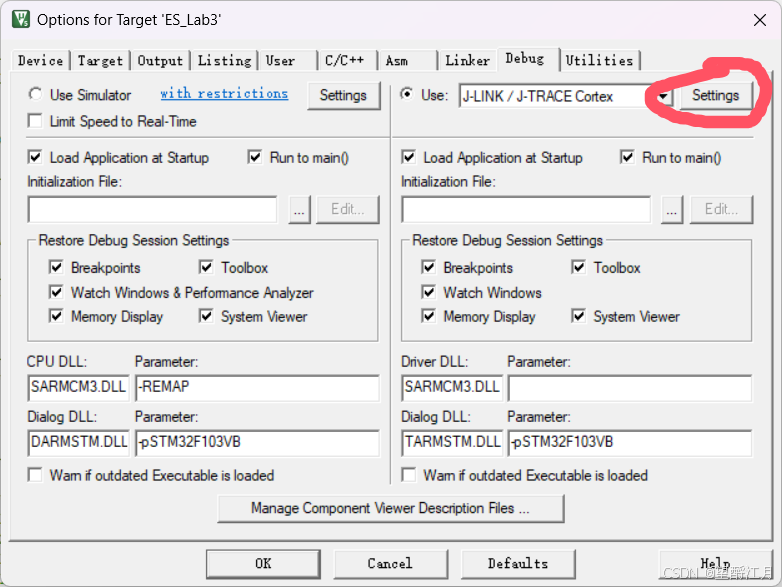Open the Listing tab
Image resolution: width=782 pixels, height=587 pixels.
tap(224, 61)
